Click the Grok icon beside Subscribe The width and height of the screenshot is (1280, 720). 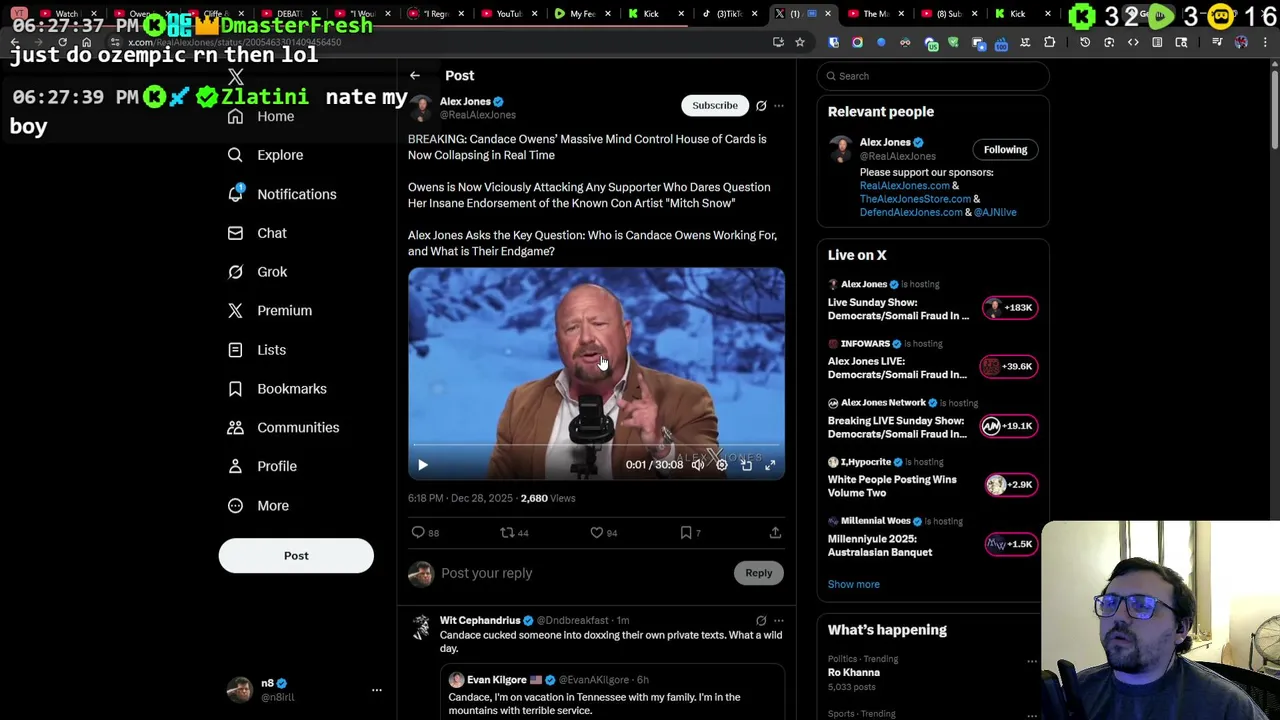(761, 105)
